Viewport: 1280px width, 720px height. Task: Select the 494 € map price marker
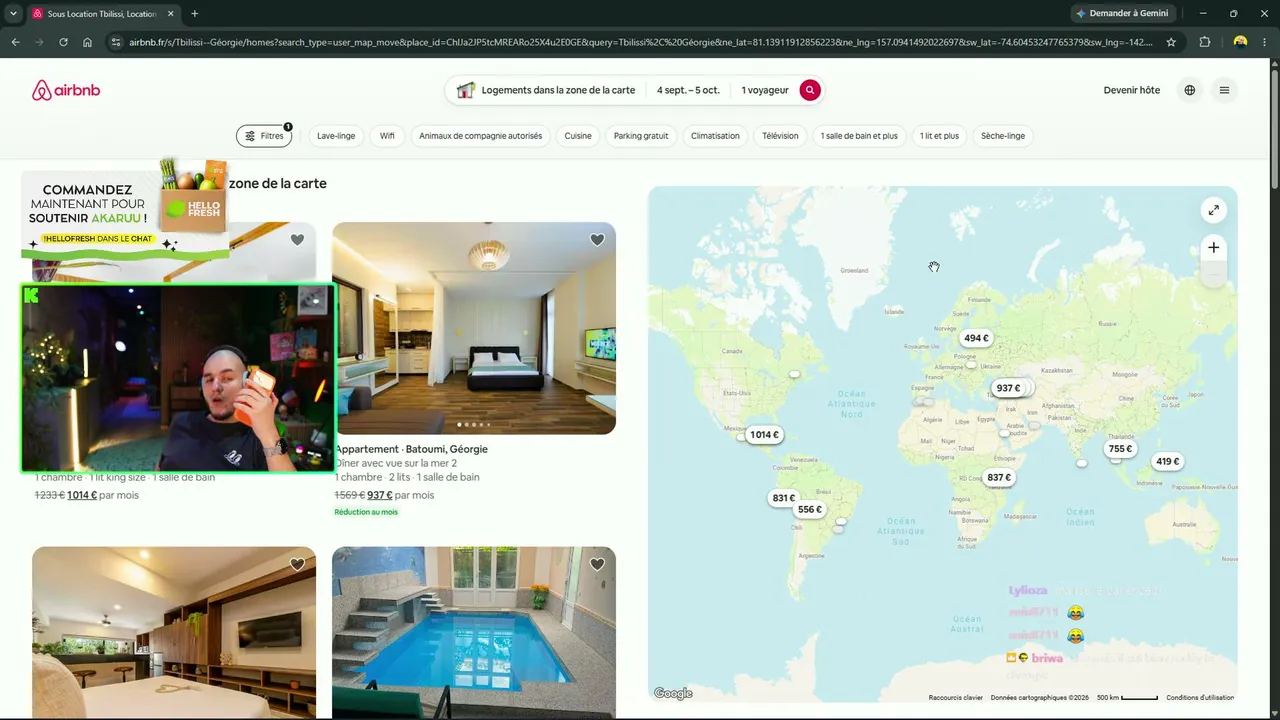pyautogui.click(x=976, y=338)
